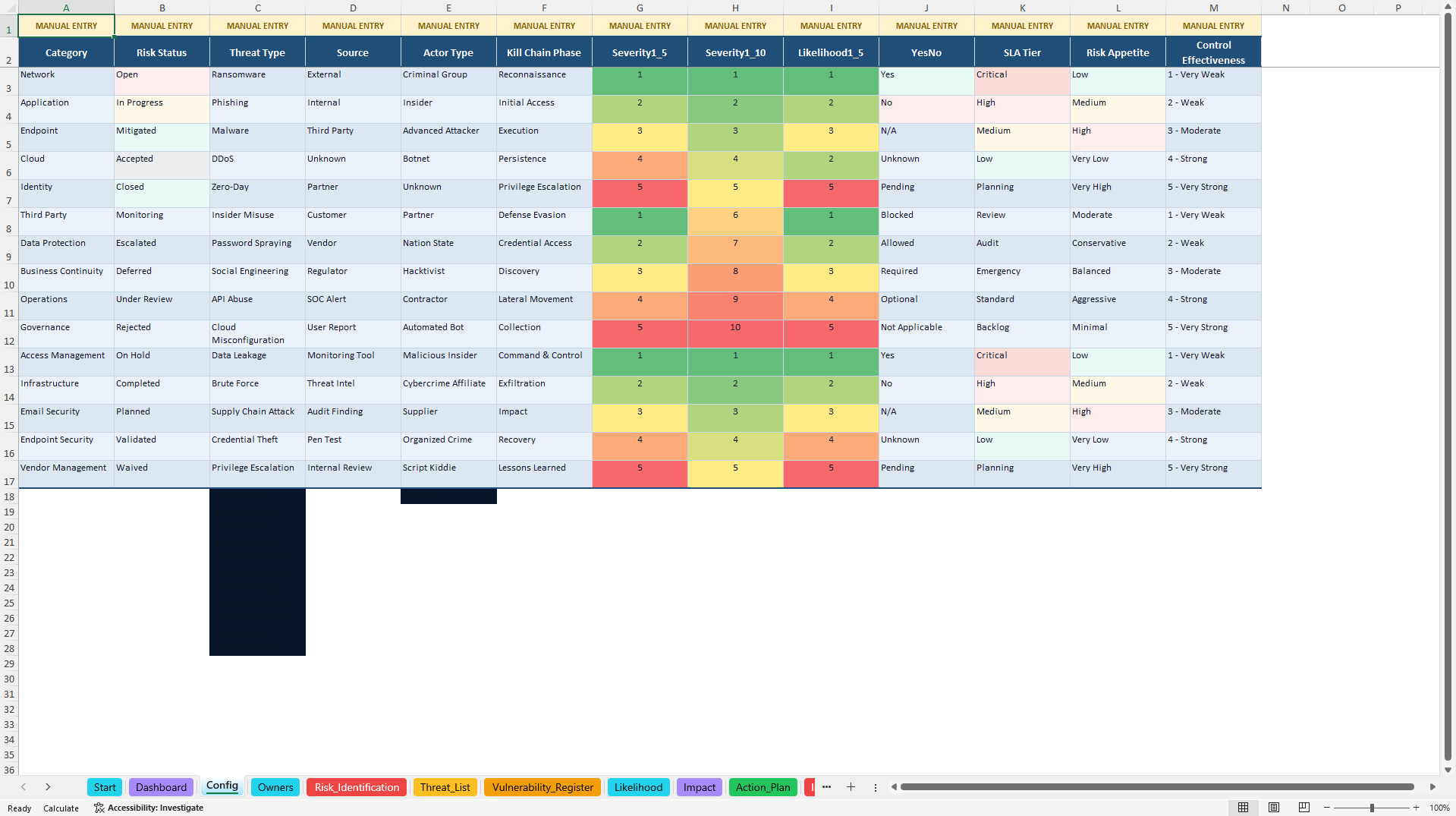Click horizontal scrollbar right arrow
1456x816 pixels.
tap(1432, 787)
